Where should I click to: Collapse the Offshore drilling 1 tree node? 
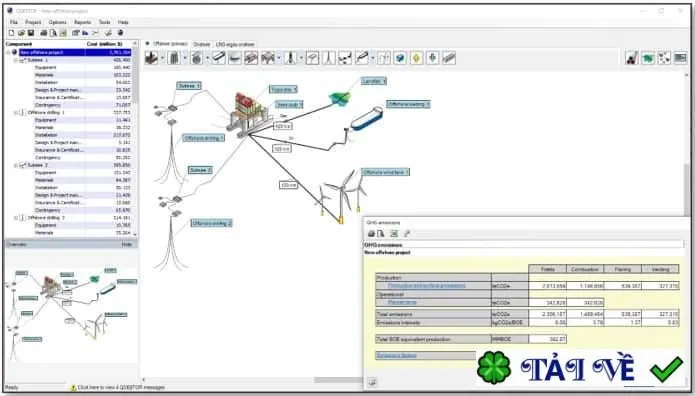tap(16, 113)
